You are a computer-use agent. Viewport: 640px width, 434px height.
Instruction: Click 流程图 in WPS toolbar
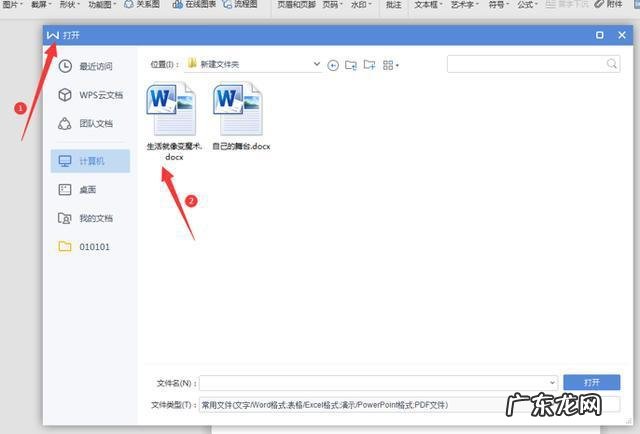(240, 4)
